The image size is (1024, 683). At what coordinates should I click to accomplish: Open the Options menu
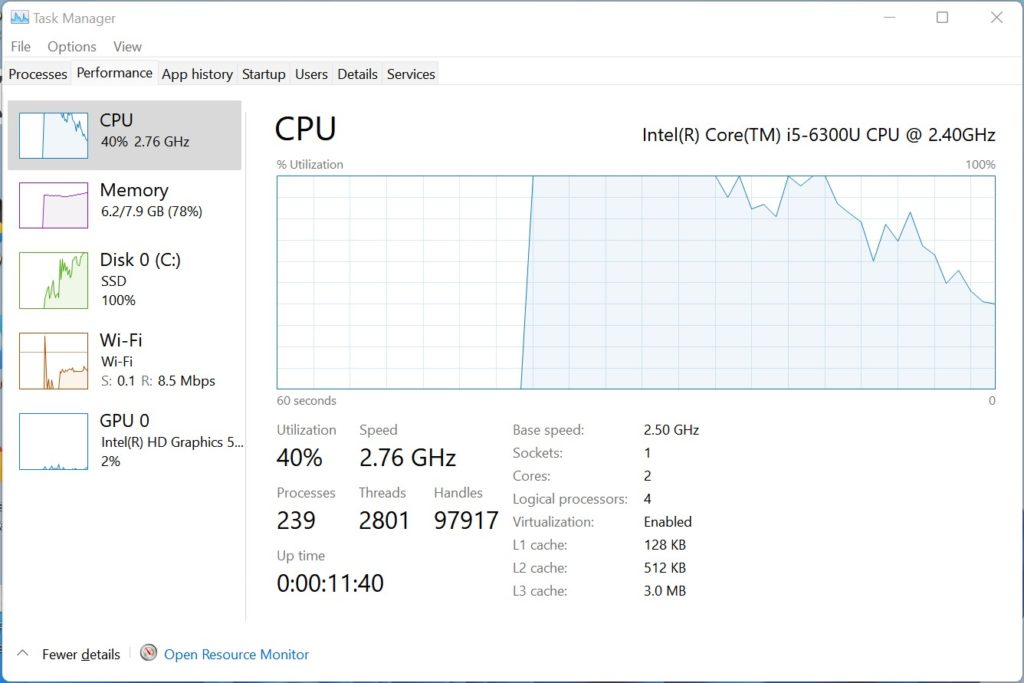(72, 46)
